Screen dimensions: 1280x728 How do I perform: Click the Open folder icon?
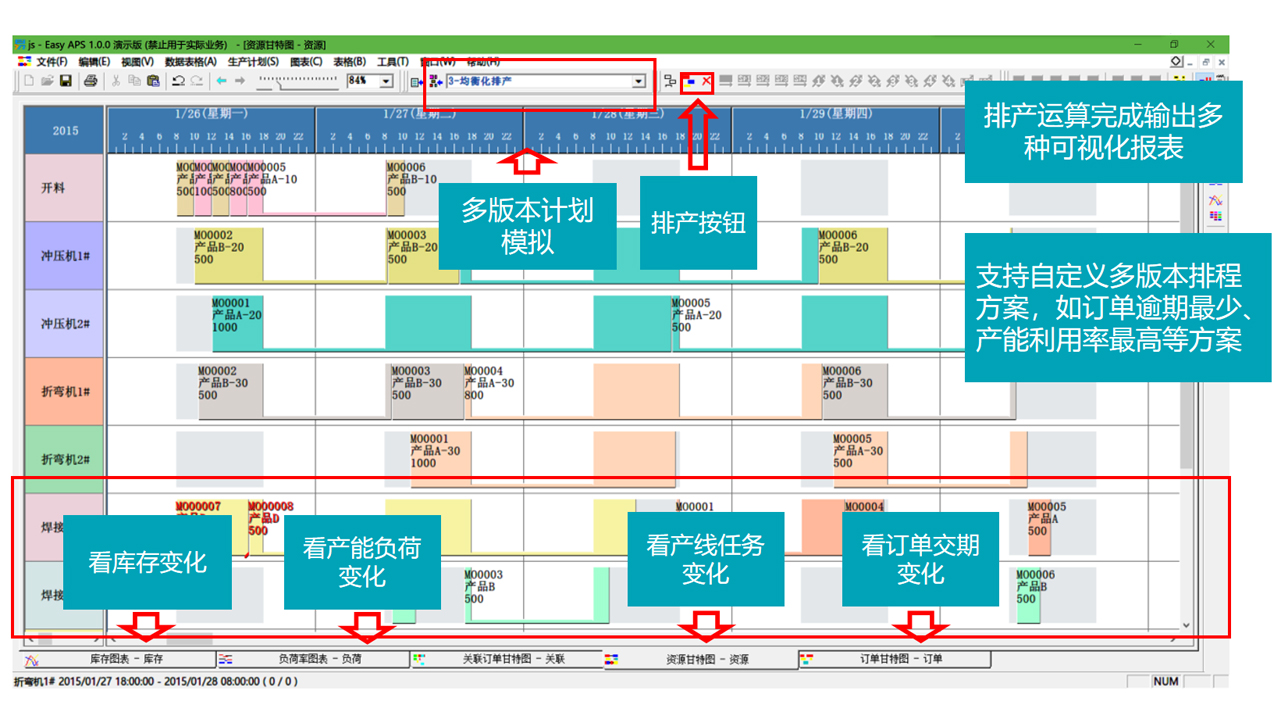tap(47, 81)
